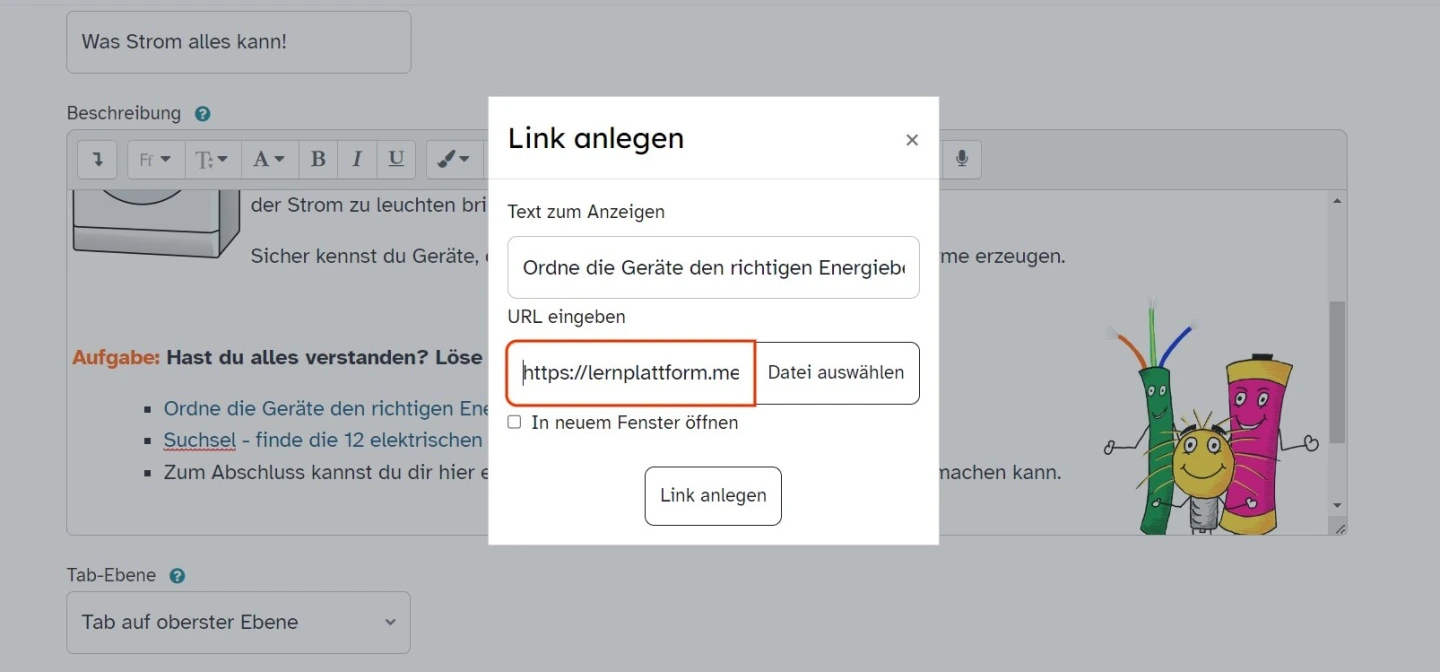The width and height of the screenshot is (1440, 672).
Task: Click the Tab-Ebene help icon
Action: (177, 576)
